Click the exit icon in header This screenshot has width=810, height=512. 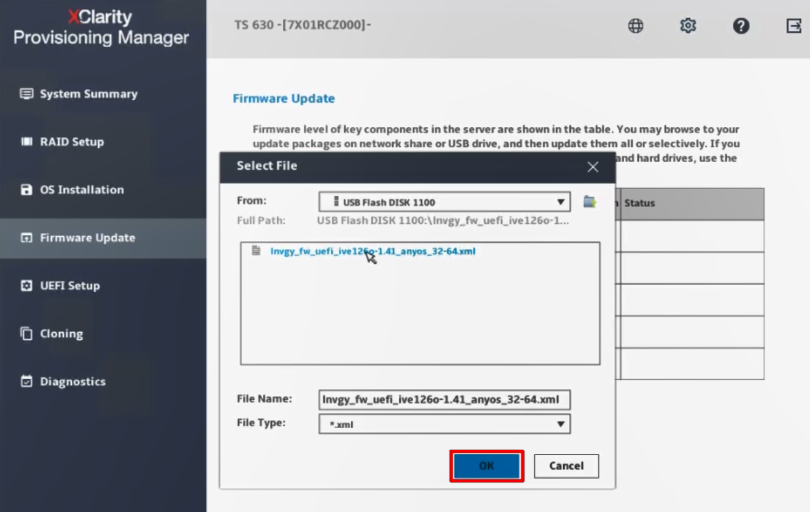(794, 26)
